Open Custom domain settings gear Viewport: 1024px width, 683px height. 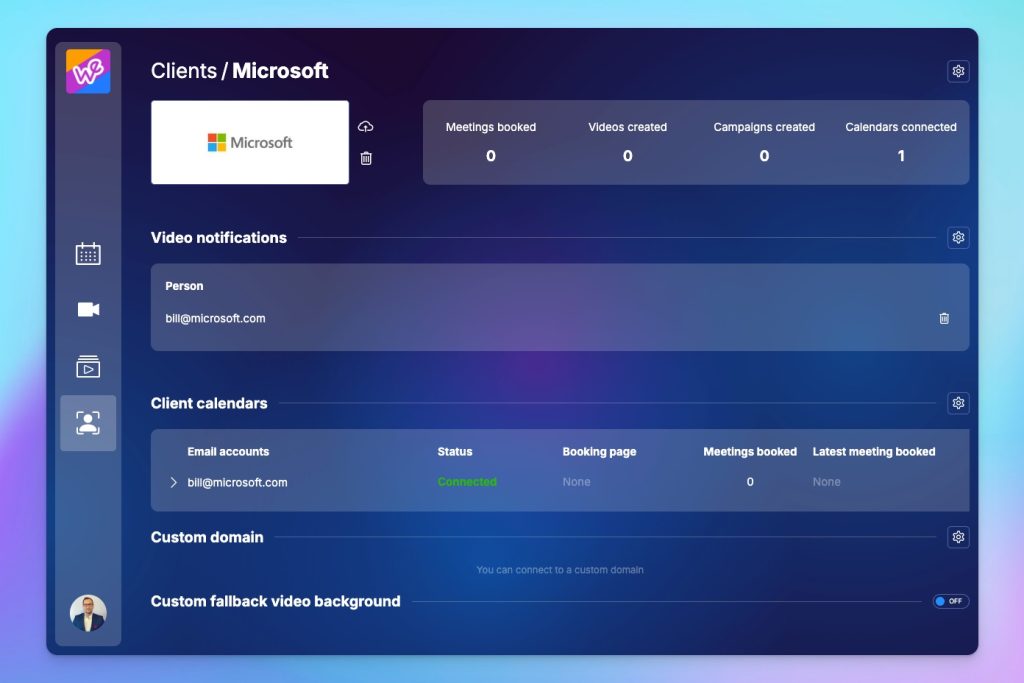pyautogui.click(x=958, y=537)
